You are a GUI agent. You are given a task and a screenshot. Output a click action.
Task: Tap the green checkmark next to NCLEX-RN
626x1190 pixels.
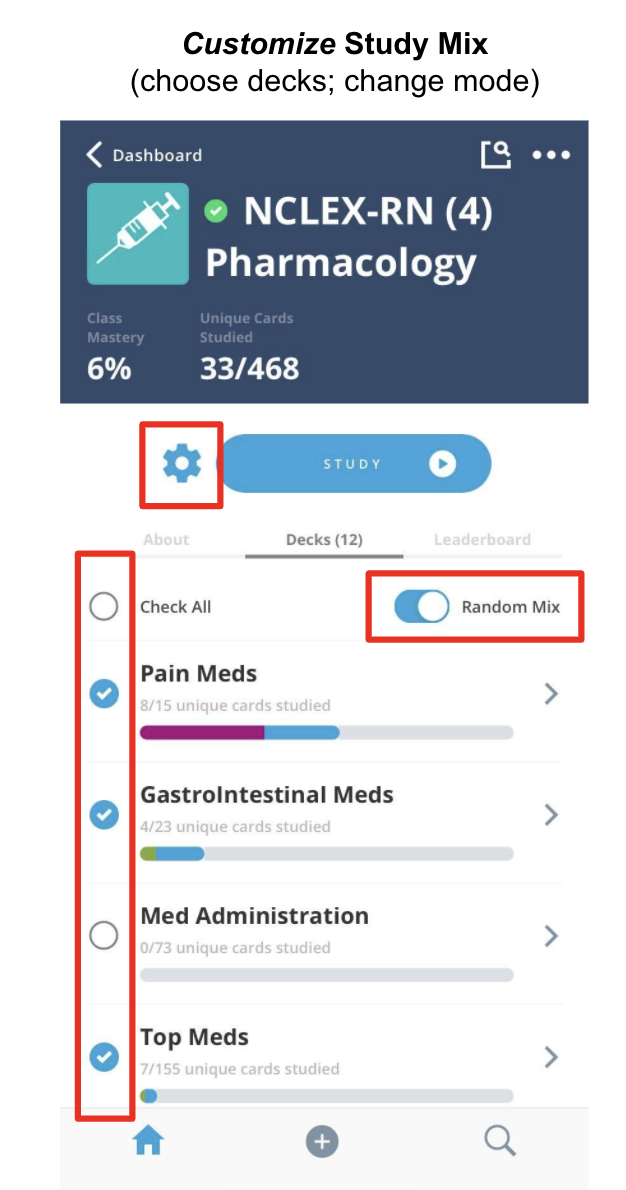tap(218, 211)
